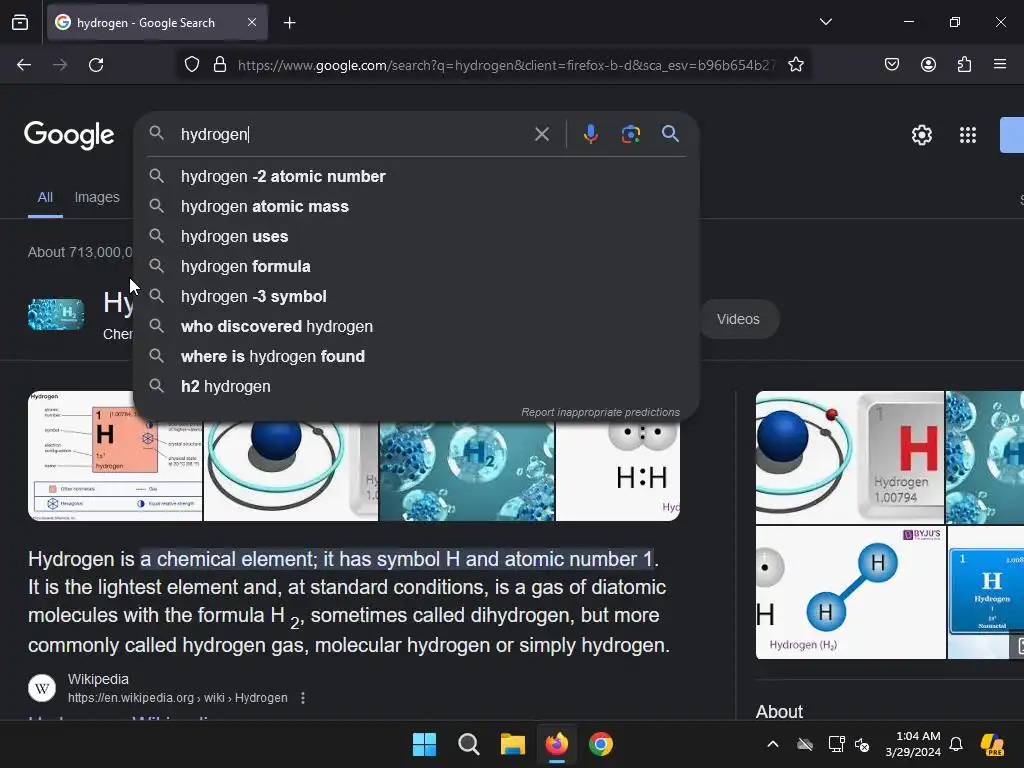View site security lock information
Viewport: 1024px width, 768px height.
(x=220, y=65)
